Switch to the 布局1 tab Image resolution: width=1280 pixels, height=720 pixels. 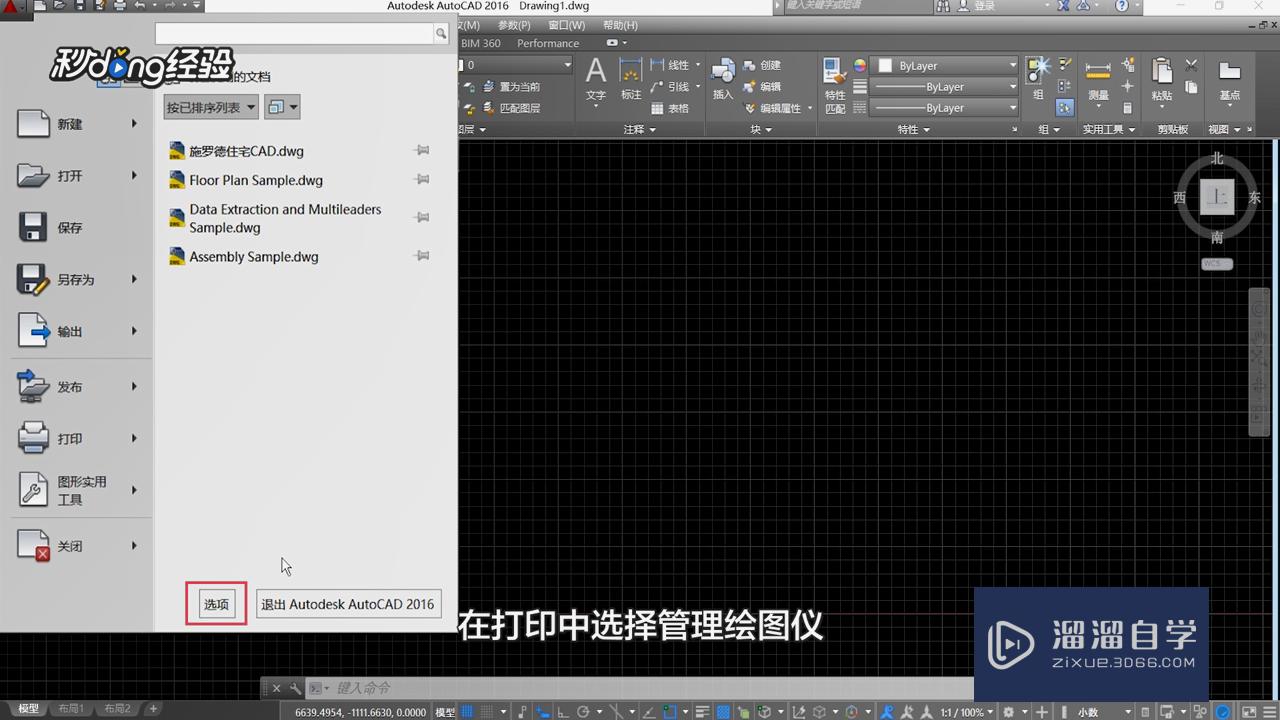(71, 708)
